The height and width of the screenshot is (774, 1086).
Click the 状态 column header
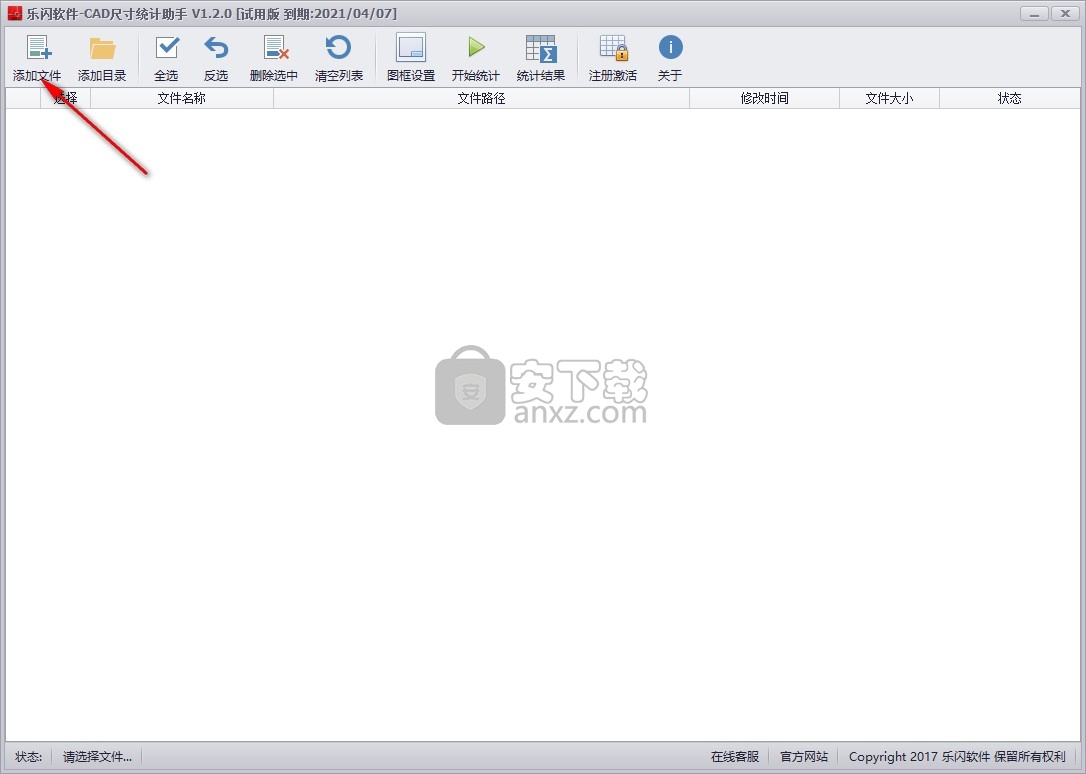[1010, 98]
